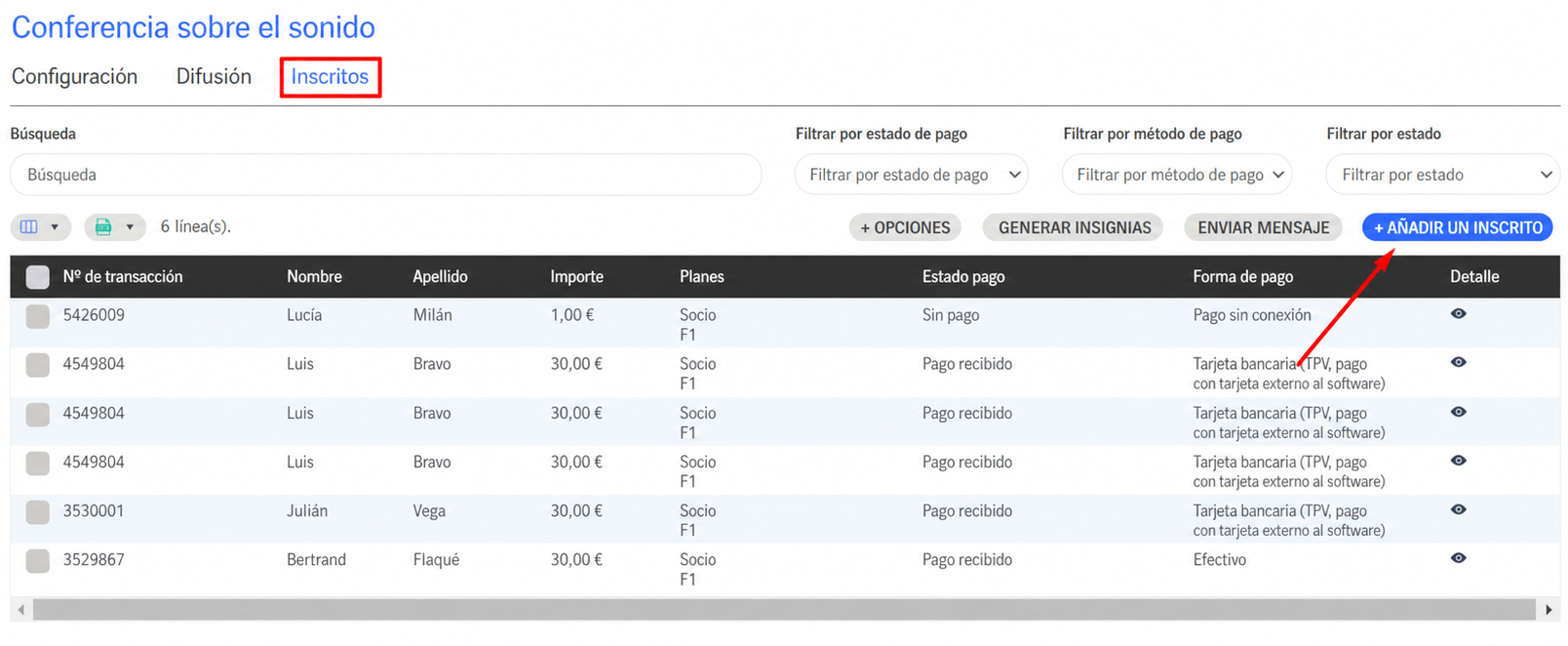Click the transaction number 3529867
Viewport: 1568px width, 646px height.
point(94,559)
